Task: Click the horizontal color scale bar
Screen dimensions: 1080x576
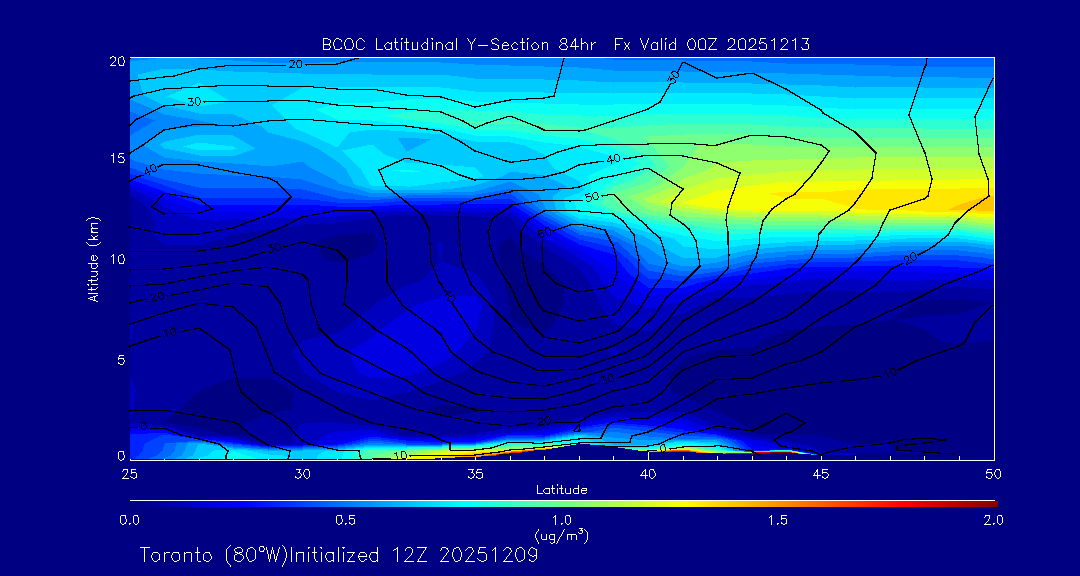Action: click(x=563, y=504)
